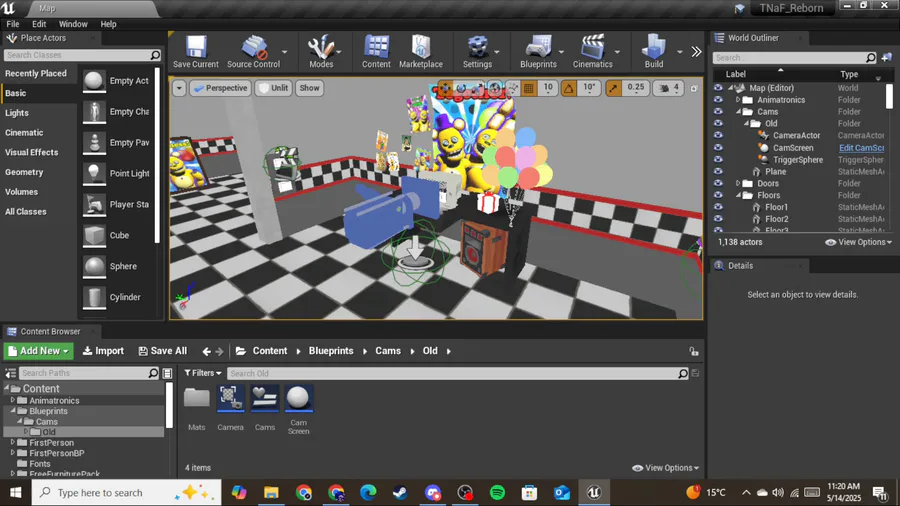The image size is (900, 506).
Task: Open the Edit menu
Action: coord(39,24)
